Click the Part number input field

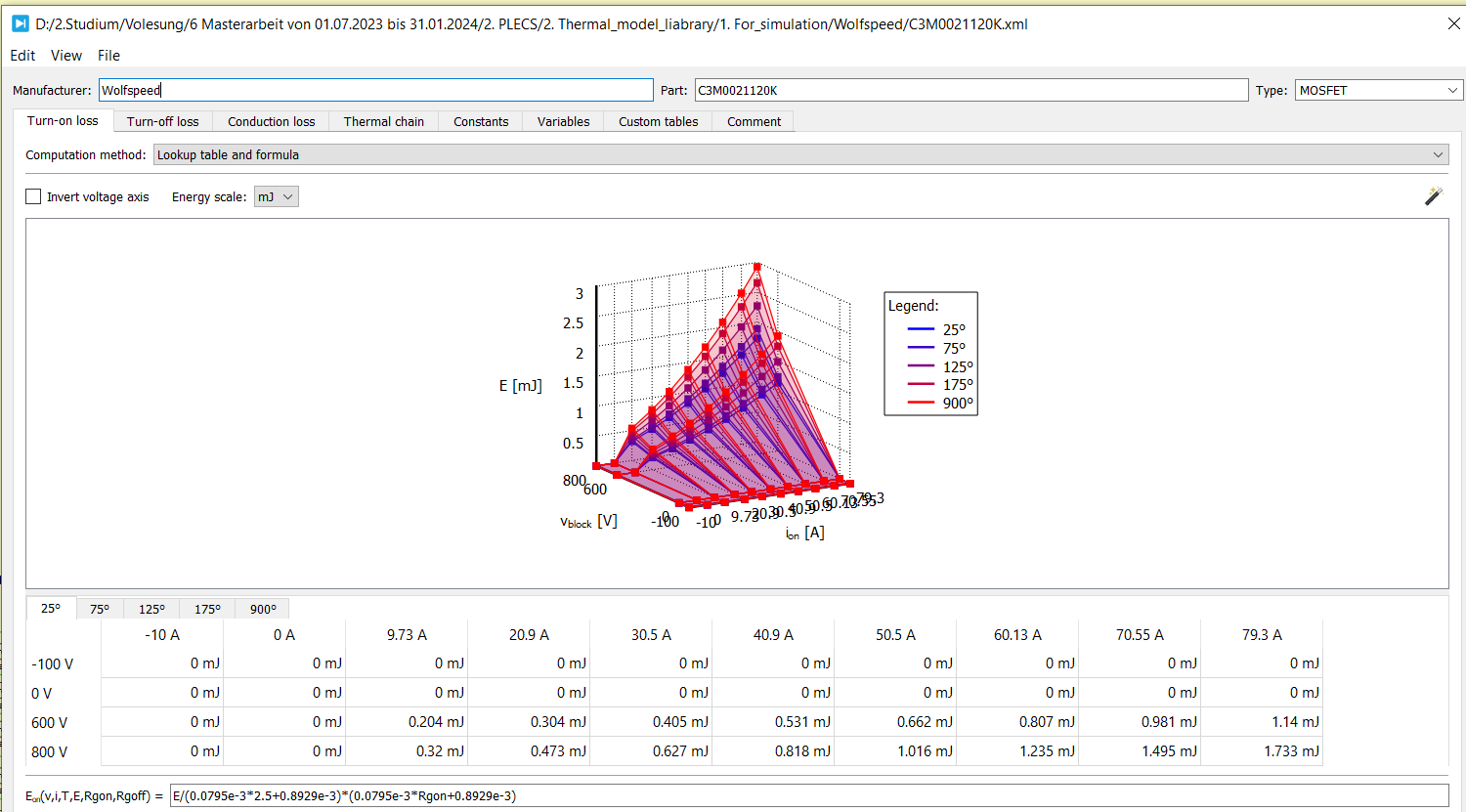point(971,90)
